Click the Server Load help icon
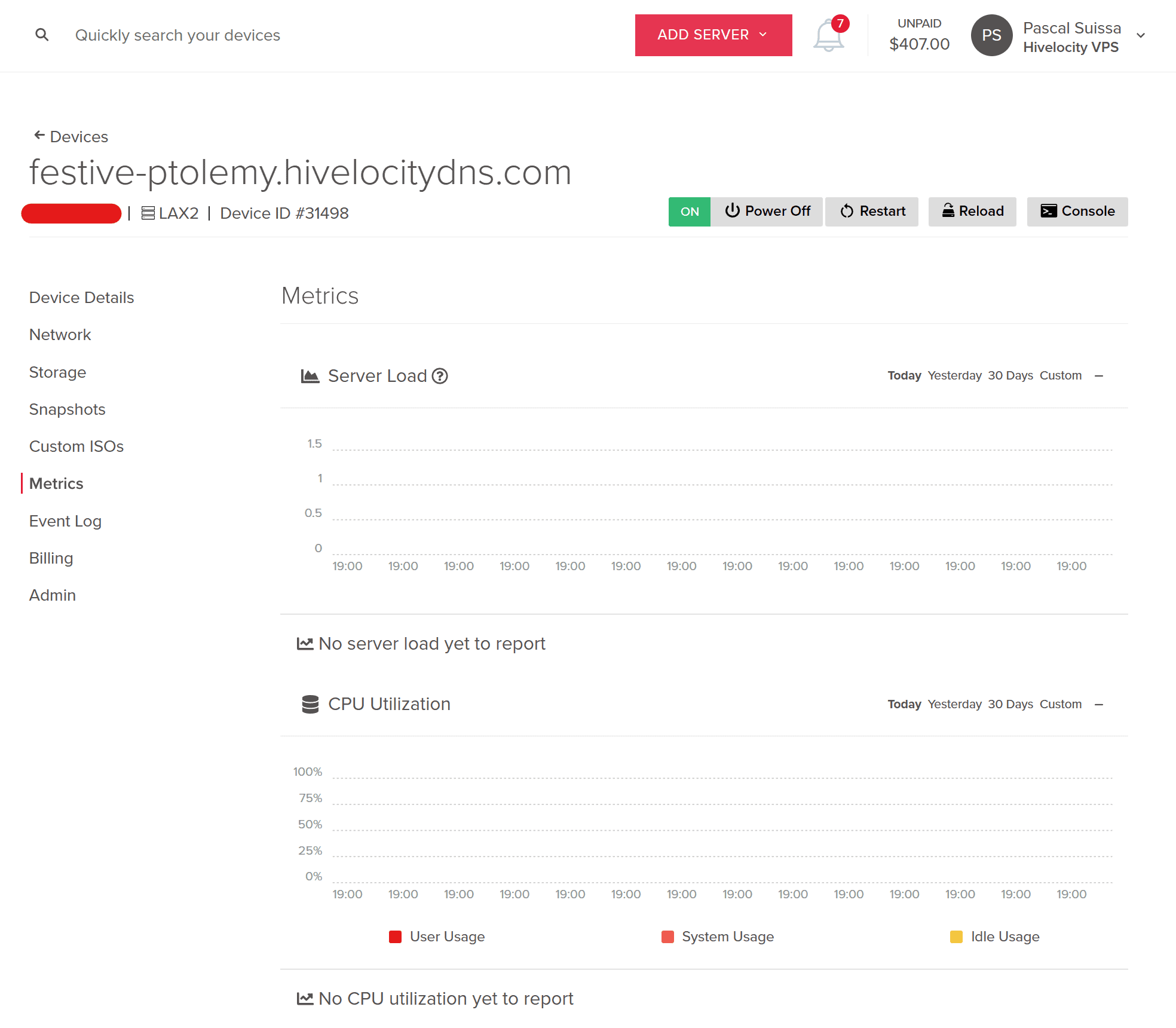The image size is (1176, 1028). 440,376
